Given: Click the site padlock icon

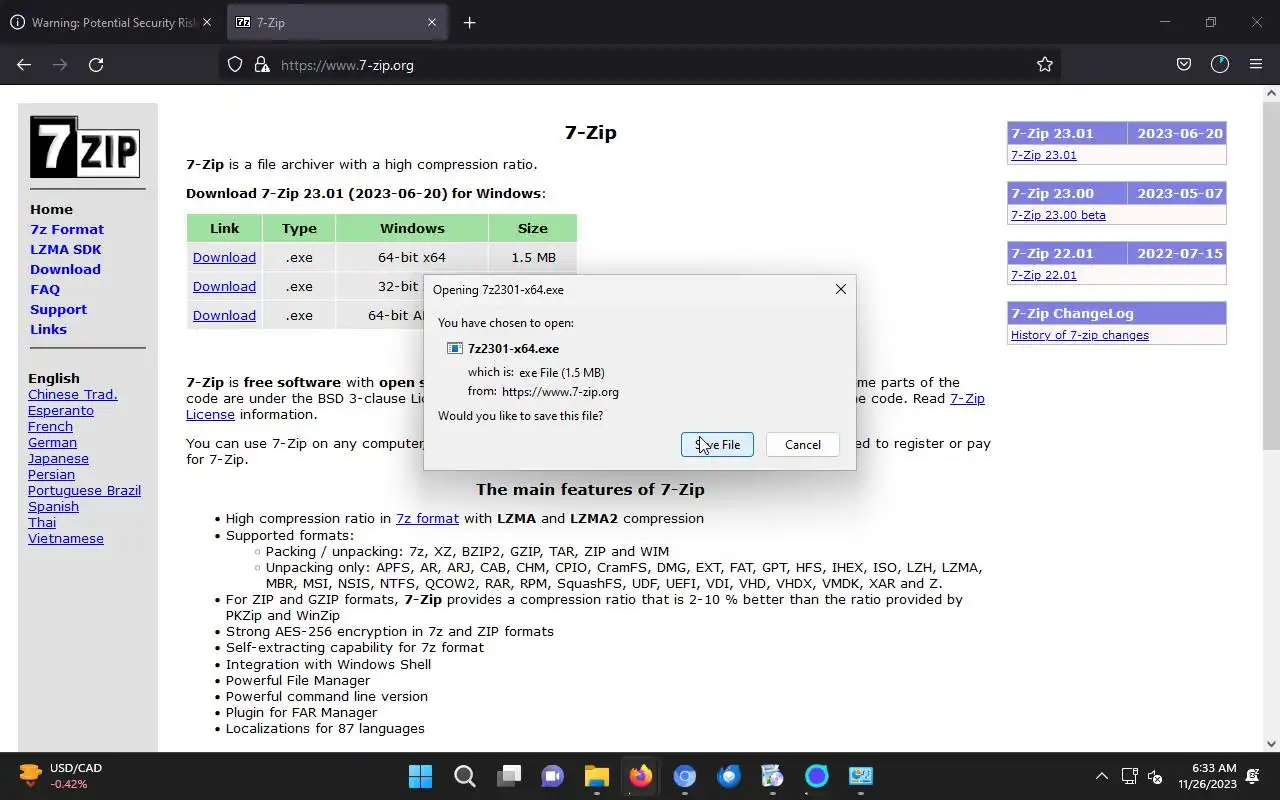Looking at the screenshot, I should click(262, 65).
